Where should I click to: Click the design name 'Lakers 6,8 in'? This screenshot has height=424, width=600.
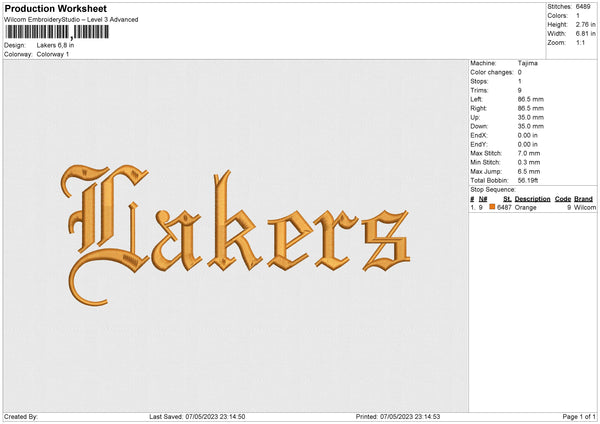55,45
